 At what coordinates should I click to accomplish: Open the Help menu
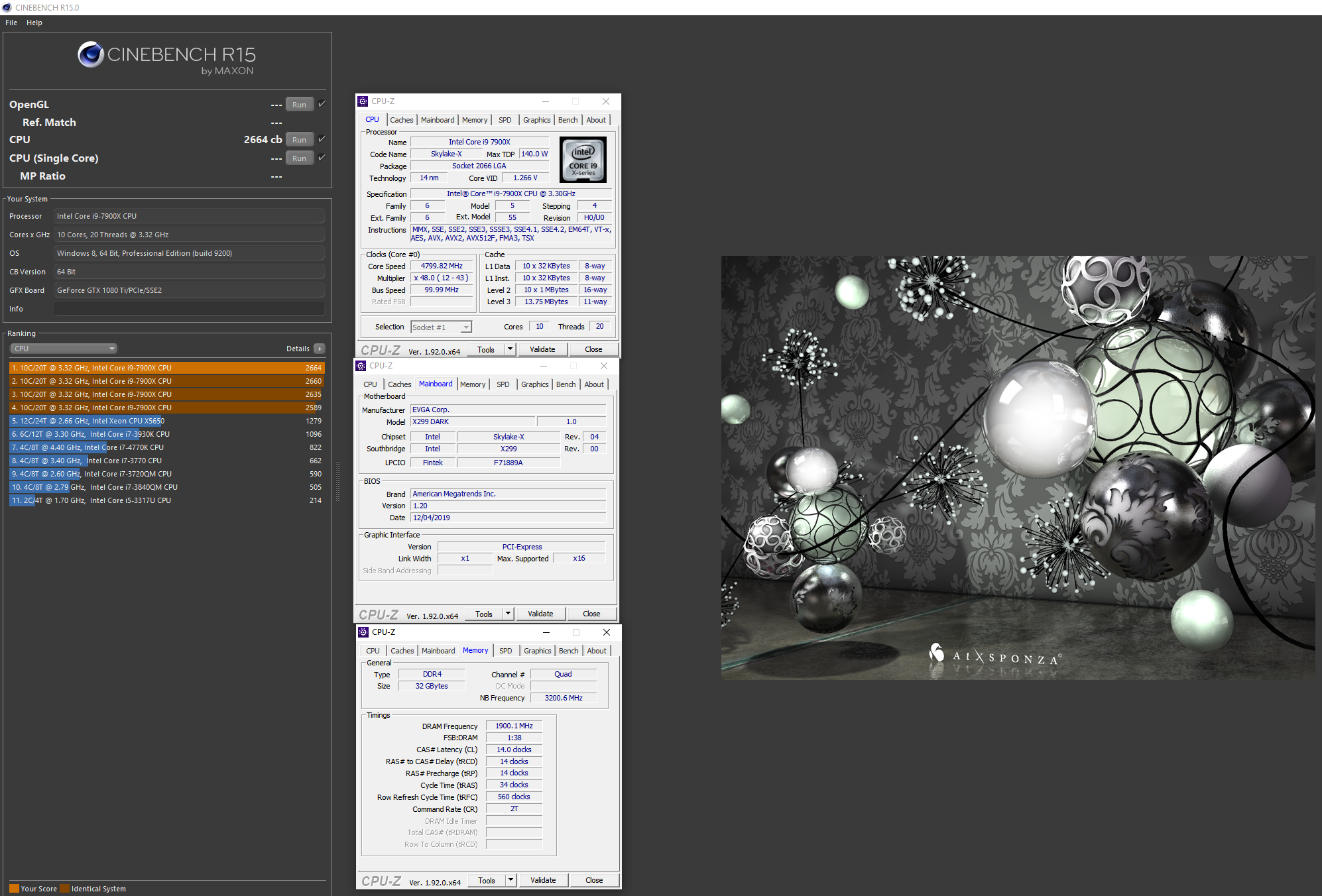click(x=34, y=23)
